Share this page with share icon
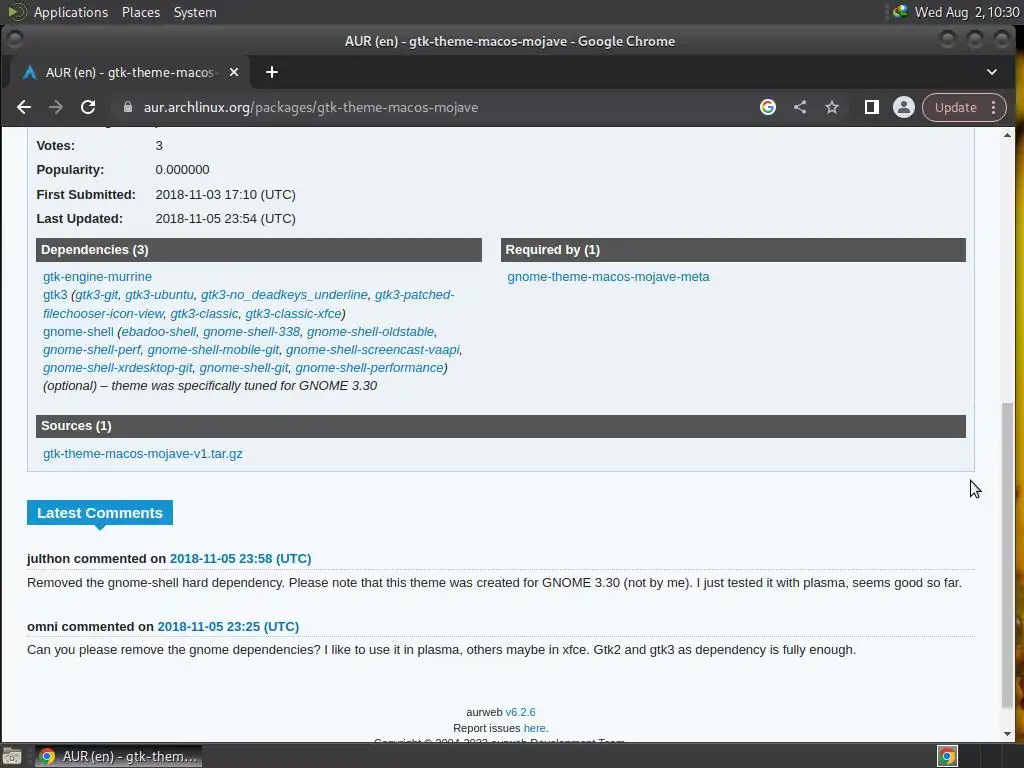1024x768 pixels. tap(800, 107)
